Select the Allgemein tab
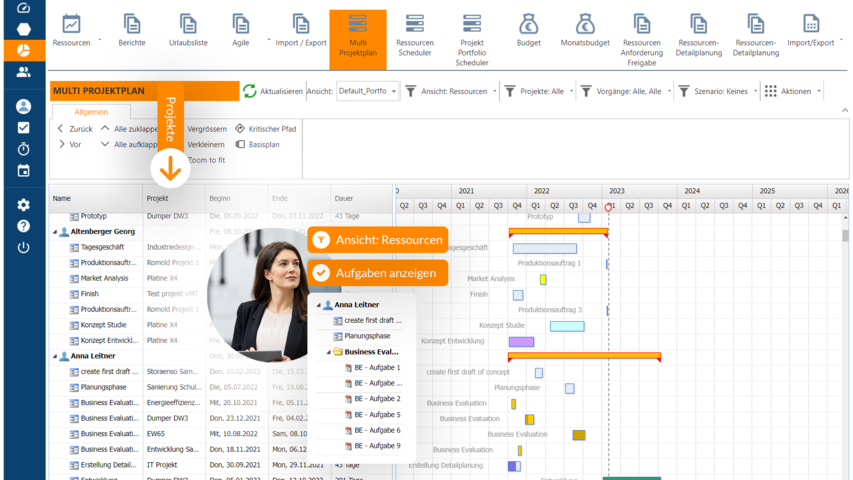Screen dimensions: 853x480 pos(91,112)
